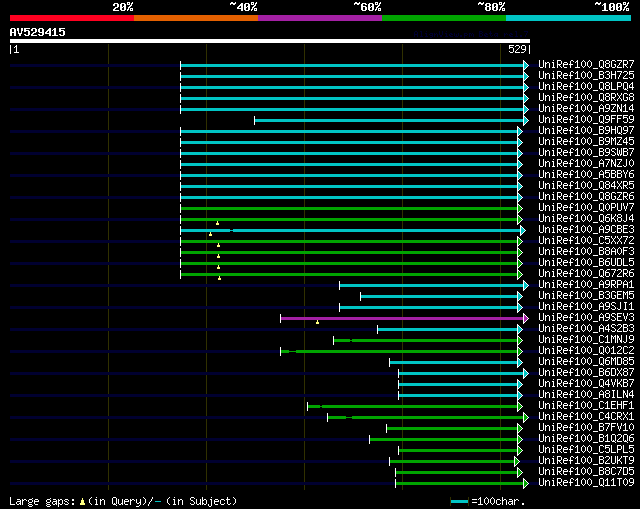The height and width of the screenshot is (509, 640).
Task: Open the UniRef100_B3H725 entry
Action: tap(586, 76)
